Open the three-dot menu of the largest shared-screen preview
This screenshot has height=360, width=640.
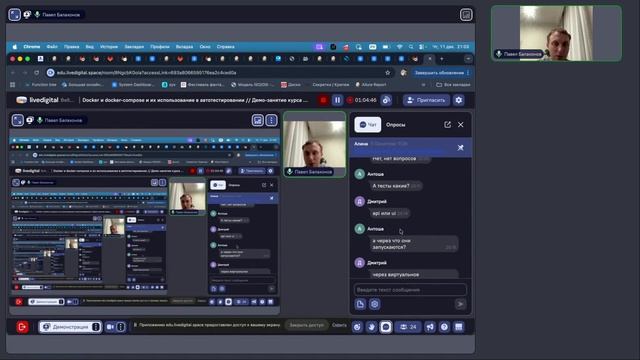[x=271, y=120]
